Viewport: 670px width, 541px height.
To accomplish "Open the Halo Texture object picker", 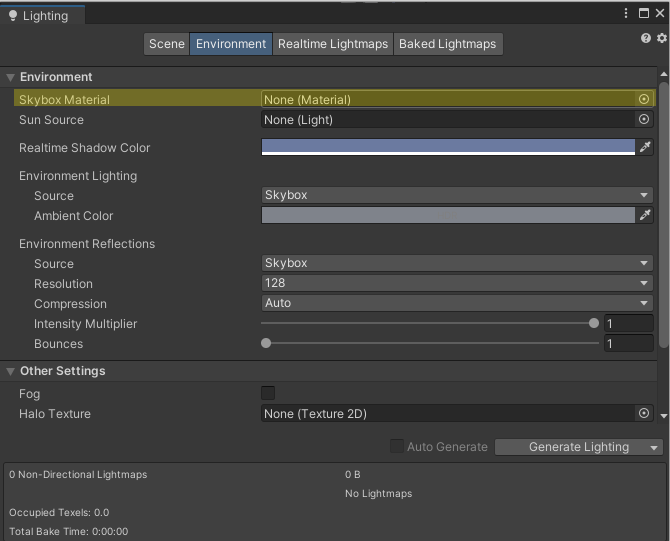I will pos(644,413).
